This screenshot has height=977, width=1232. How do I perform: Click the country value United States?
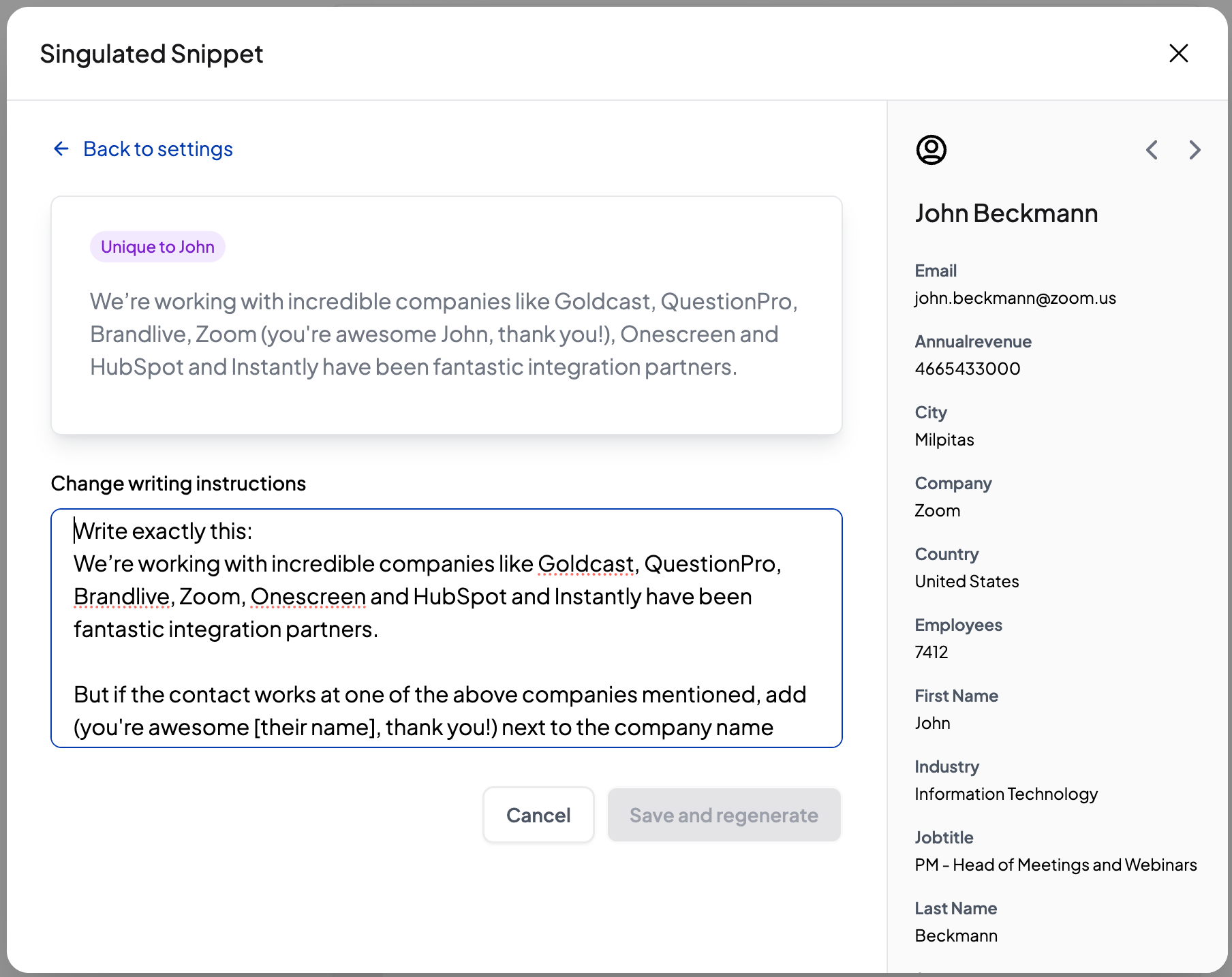pyautogui.click(x=967, y=581)
